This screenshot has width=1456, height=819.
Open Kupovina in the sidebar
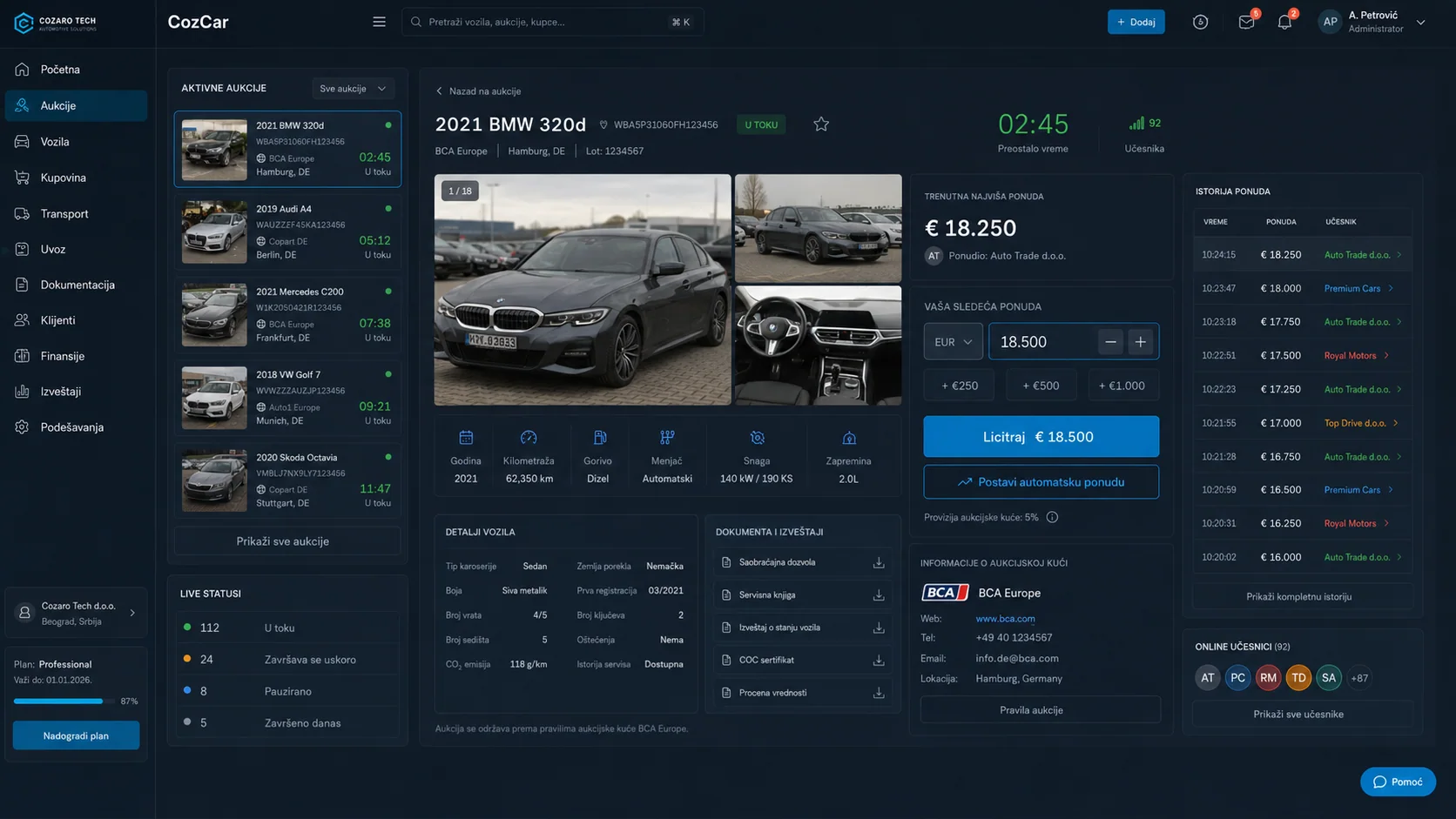pos(76,178)
